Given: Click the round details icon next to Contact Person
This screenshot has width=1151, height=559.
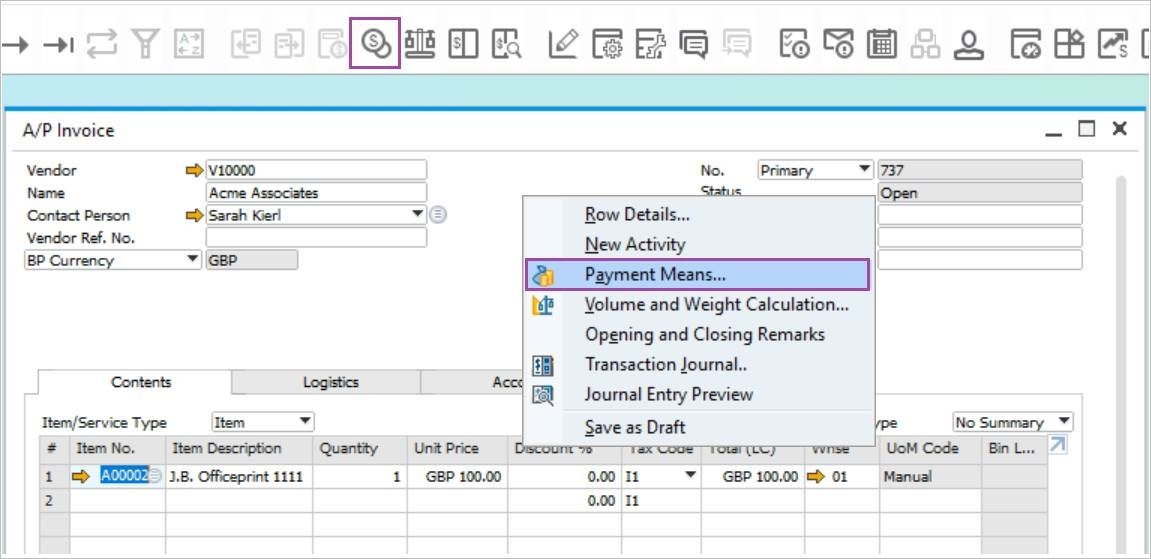Looking at the screenshot, I should click(438, 215).
